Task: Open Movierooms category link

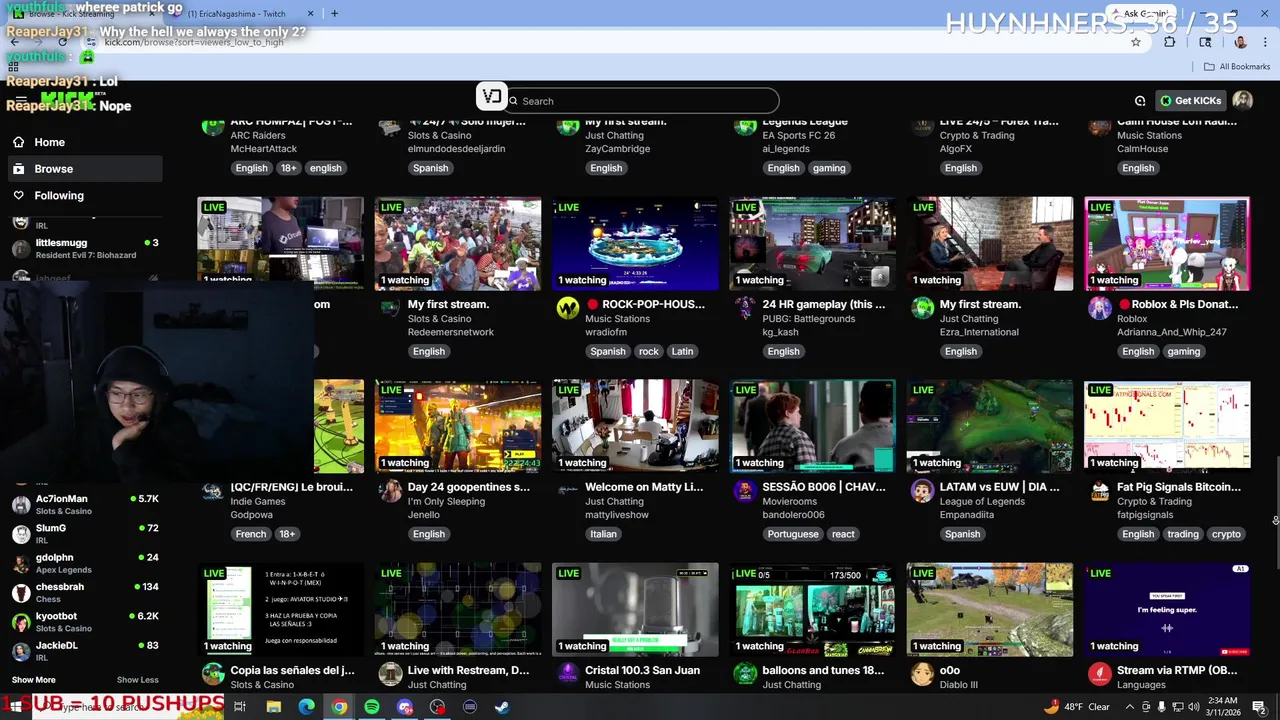Action: tap(790, 502)
